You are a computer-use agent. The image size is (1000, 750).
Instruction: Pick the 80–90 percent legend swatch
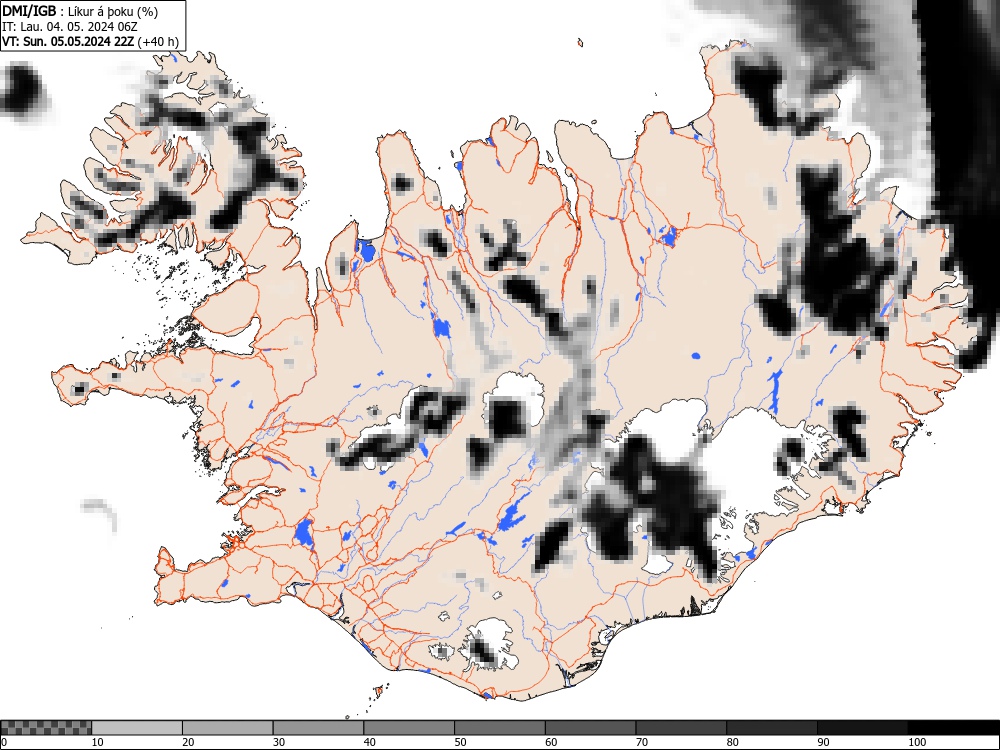(x=771, y=728)
